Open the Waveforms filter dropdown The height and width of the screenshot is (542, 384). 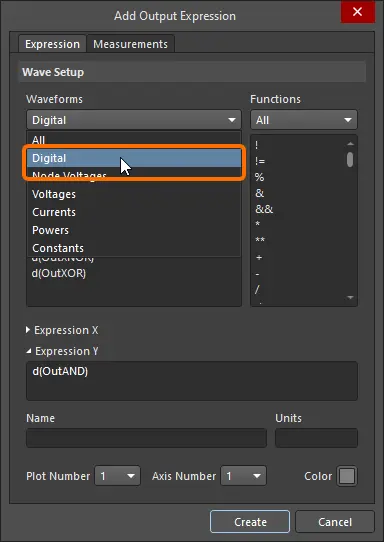[134, 120]
